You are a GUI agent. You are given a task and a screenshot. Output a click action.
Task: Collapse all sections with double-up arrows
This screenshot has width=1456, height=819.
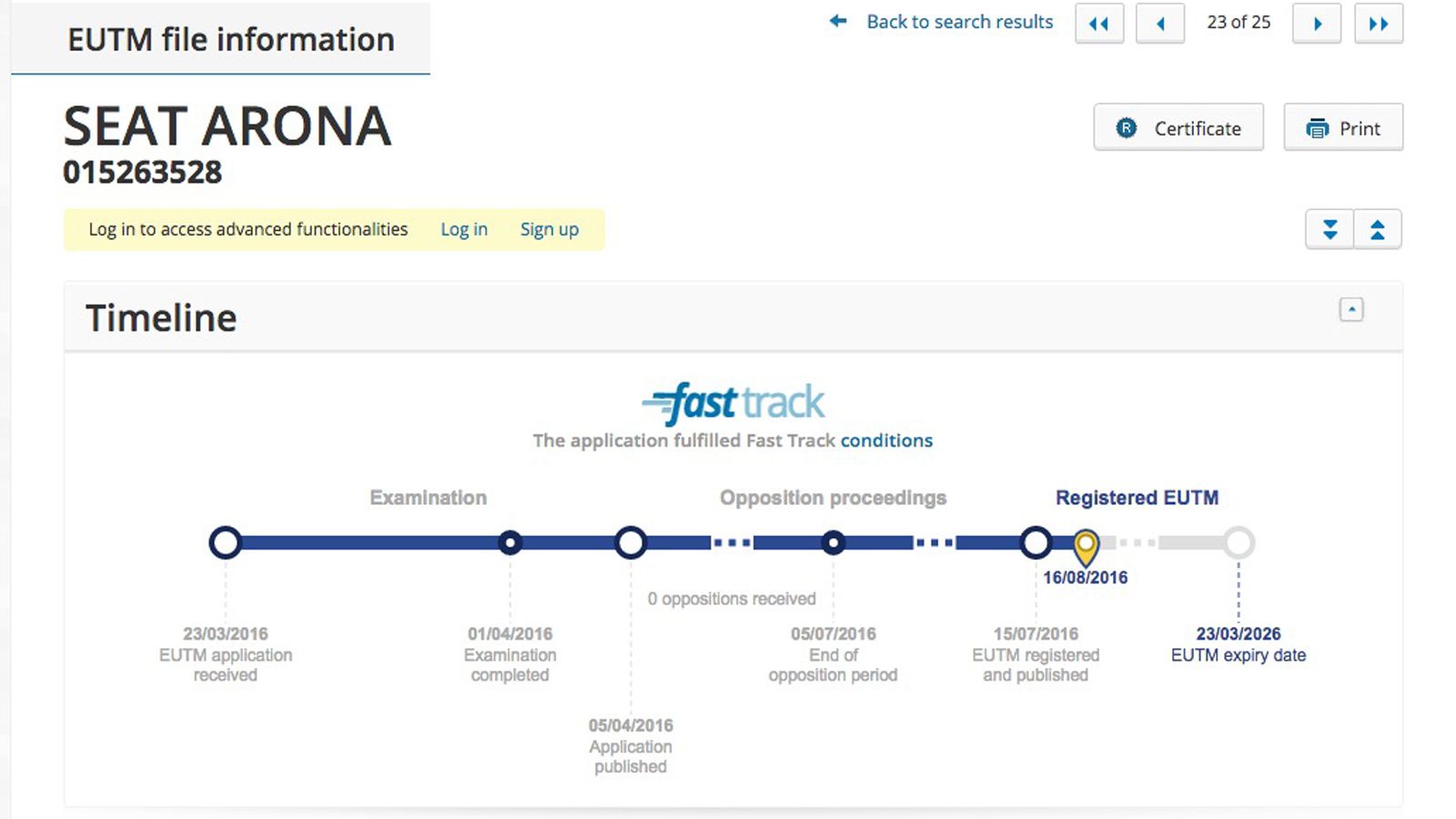[x=1378, y=229]
